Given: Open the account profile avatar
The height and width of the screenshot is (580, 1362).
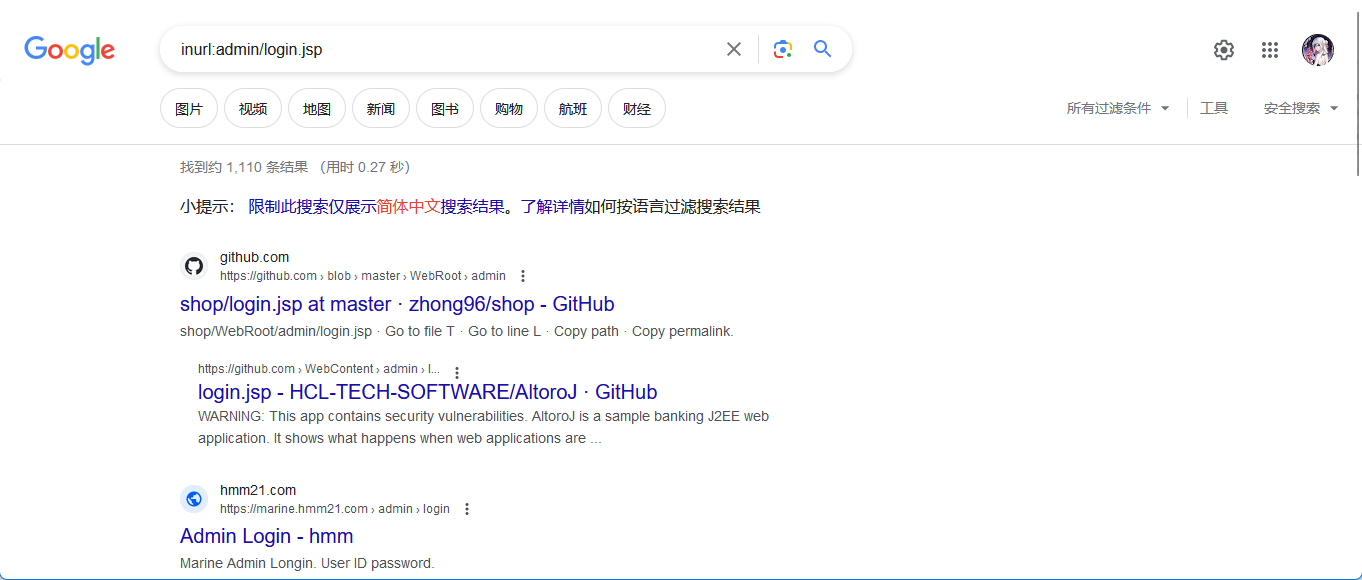Looking at the screenshot, I should click(x=1318, y=50).
